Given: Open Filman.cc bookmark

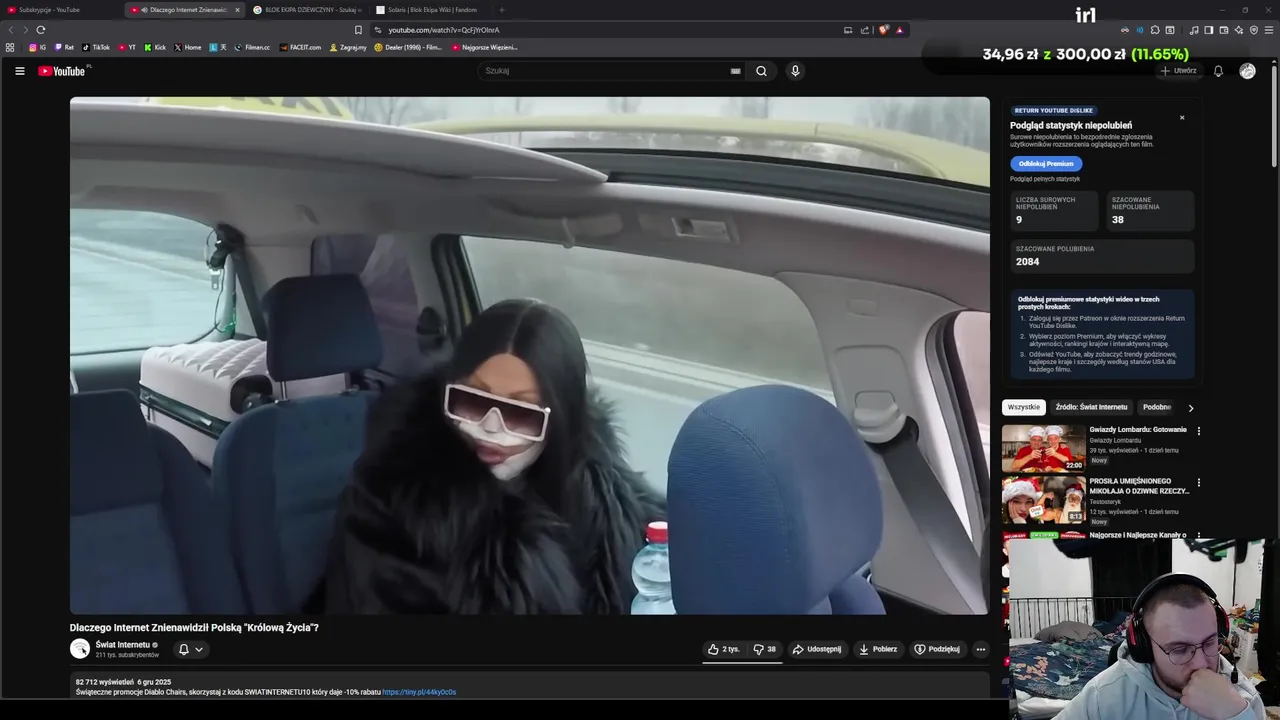Looking at the screenshot, I should pos(253,47).
